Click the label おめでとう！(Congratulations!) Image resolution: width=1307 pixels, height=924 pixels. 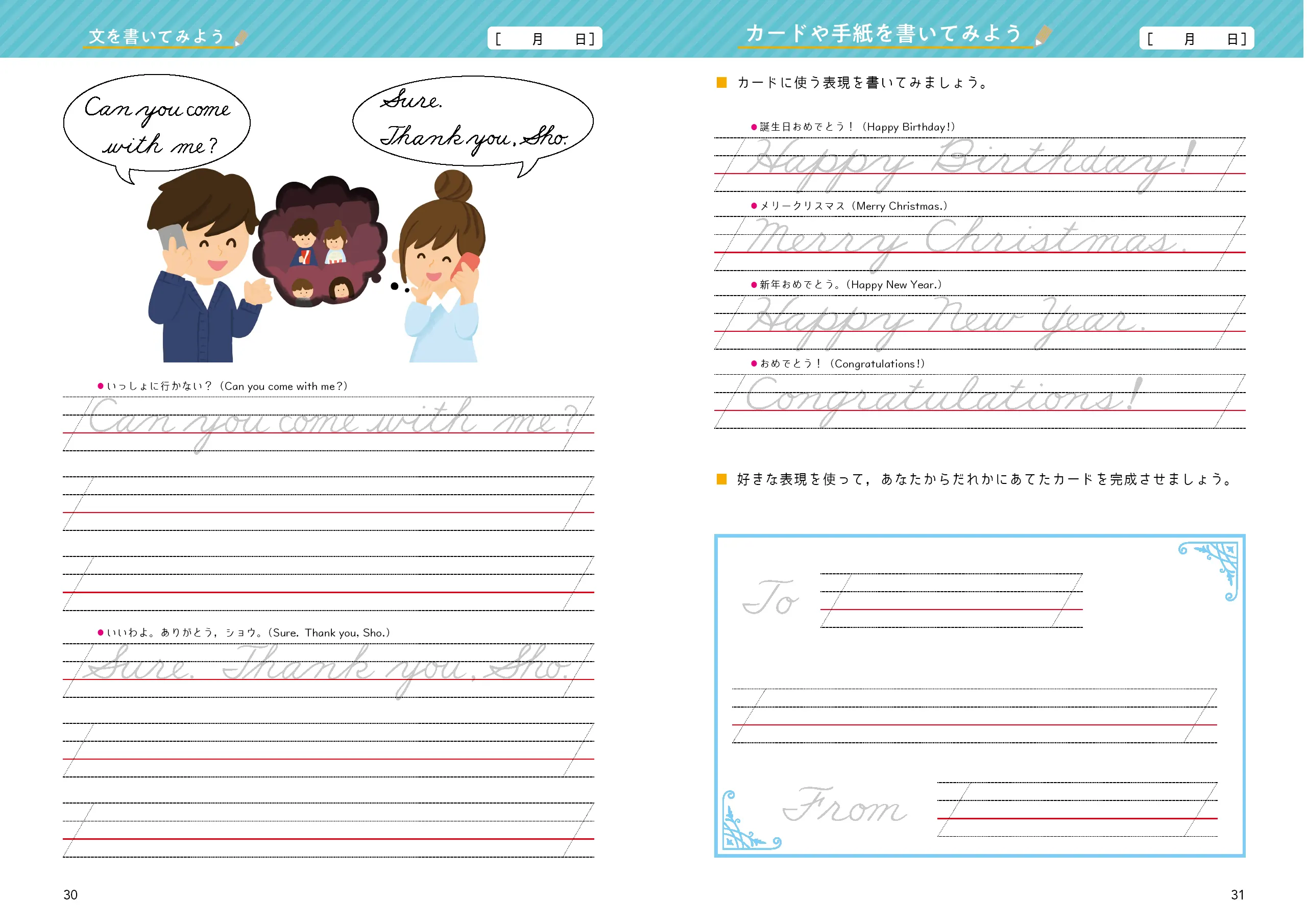click(x=842, y=364)
